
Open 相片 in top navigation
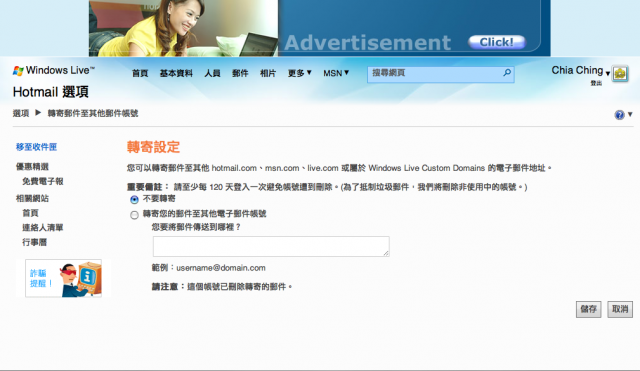268,73
